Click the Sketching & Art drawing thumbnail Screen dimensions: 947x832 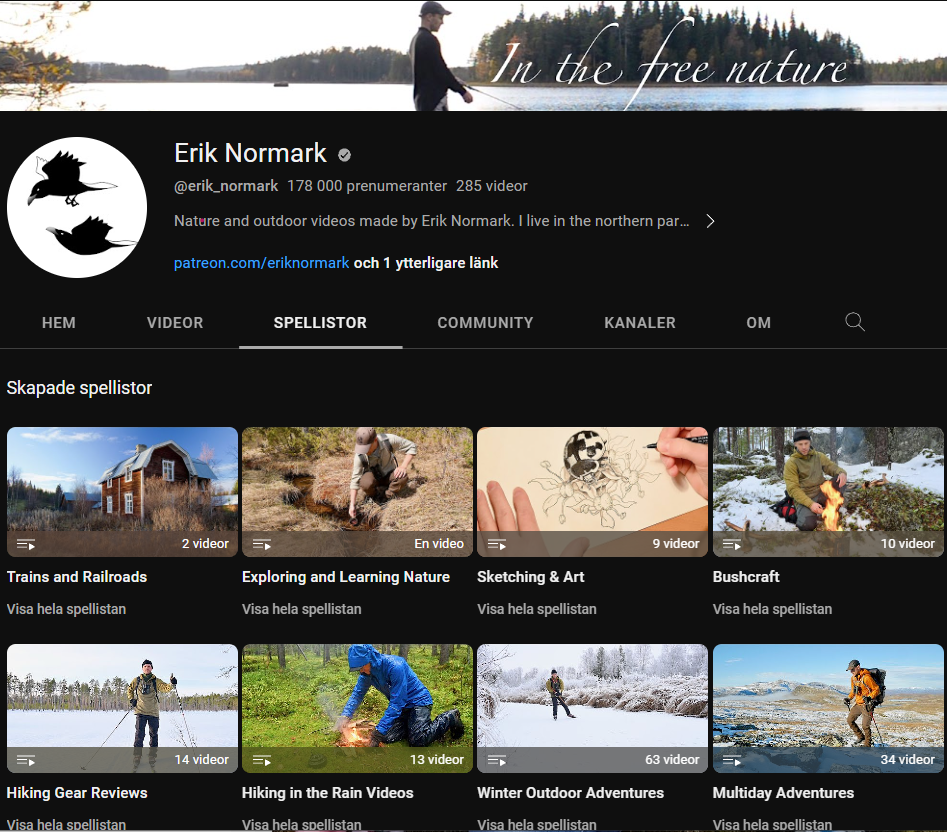pos(592,491)
